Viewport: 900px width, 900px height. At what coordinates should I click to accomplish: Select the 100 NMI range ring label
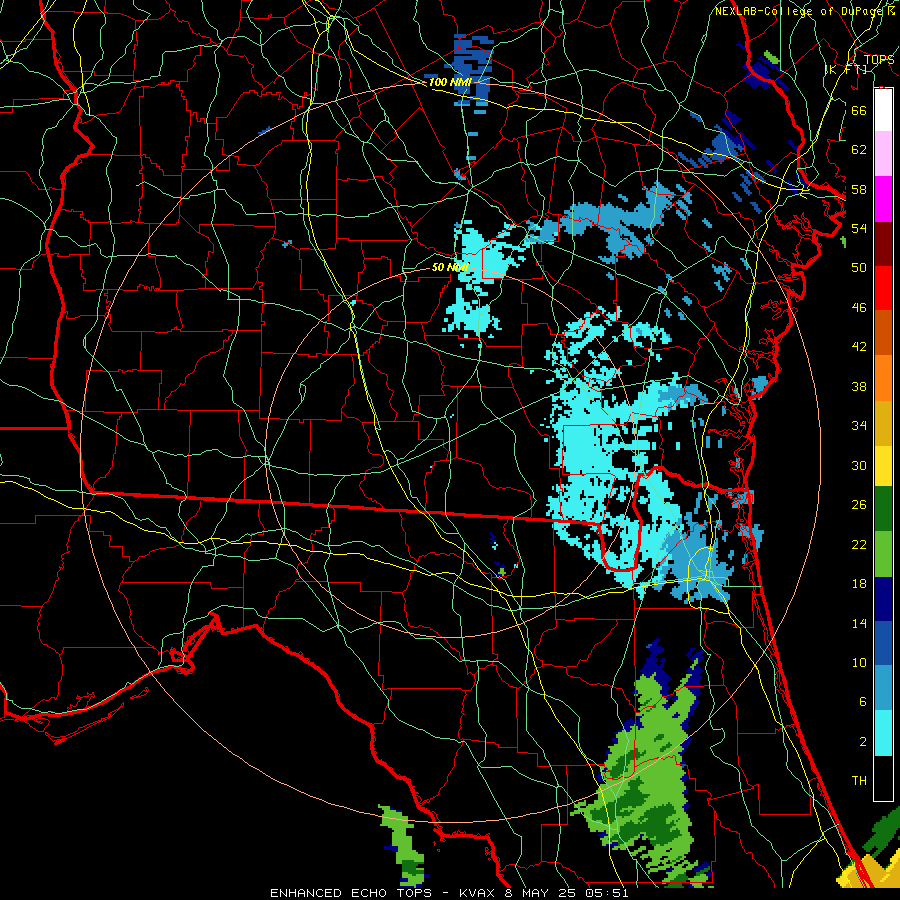tap(450, 82)
